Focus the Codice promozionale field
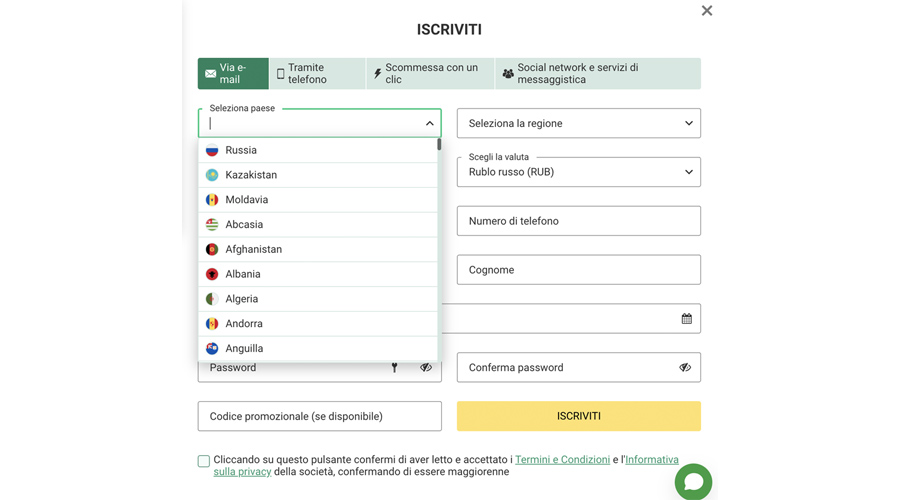The height and width of the screenshot is (500, 900). point(320,416)
